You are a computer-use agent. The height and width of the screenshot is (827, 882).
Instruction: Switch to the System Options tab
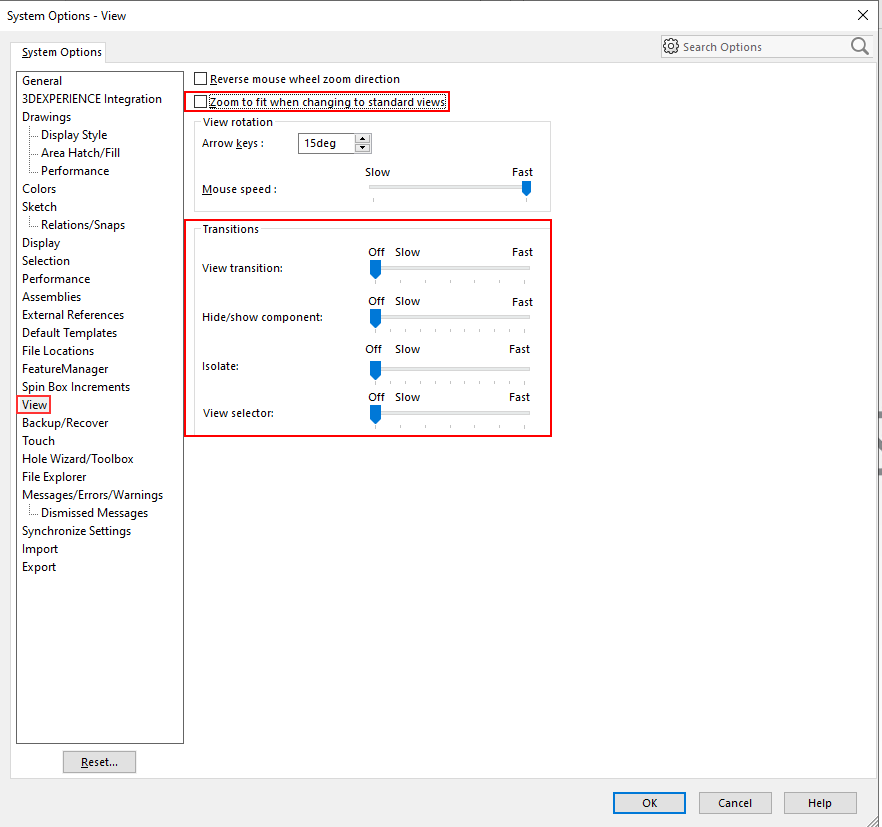click(61, 51)
